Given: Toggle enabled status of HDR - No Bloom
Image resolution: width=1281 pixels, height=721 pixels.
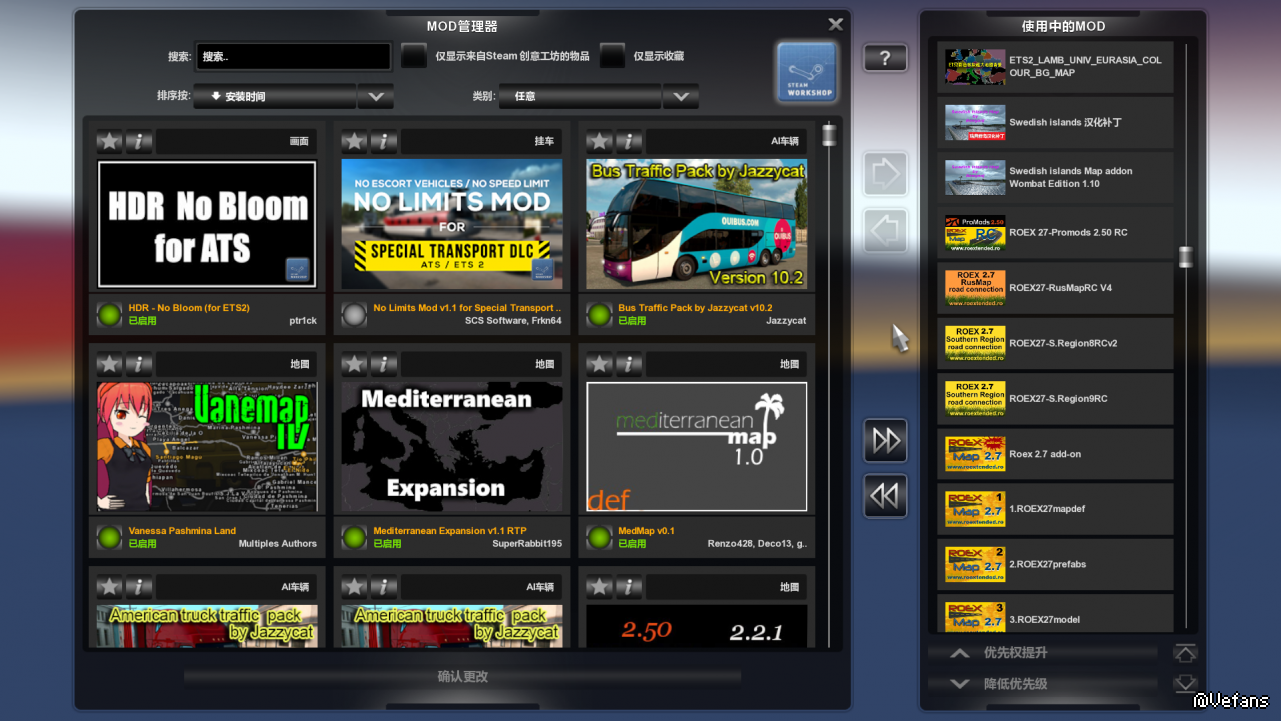Looking at the screenshot, I should coord(109,315).
